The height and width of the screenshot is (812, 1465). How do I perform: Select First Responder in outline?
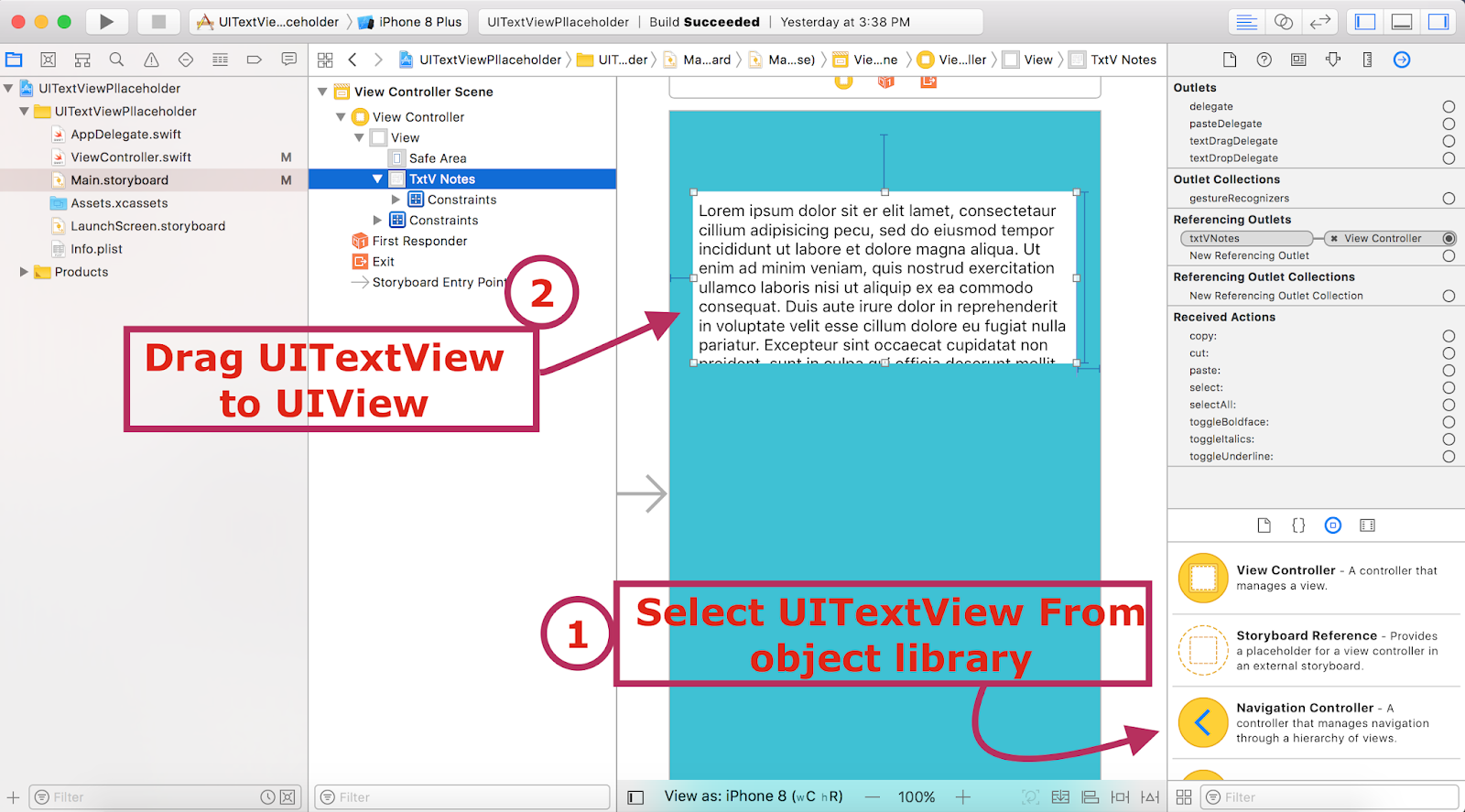coord(419,241)
